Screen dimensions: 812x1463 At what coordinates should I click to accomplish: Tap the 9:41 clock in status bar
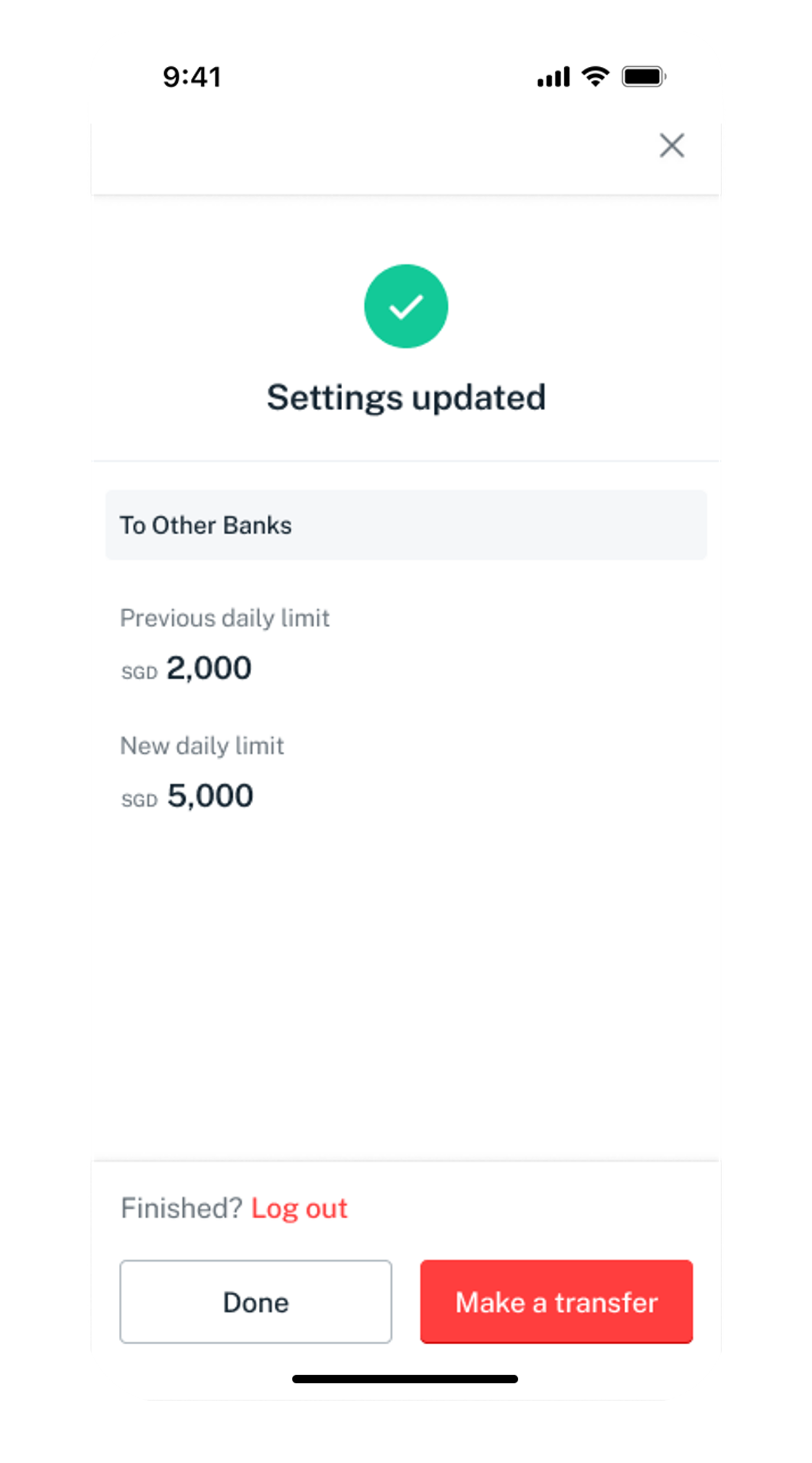point(192,77)
